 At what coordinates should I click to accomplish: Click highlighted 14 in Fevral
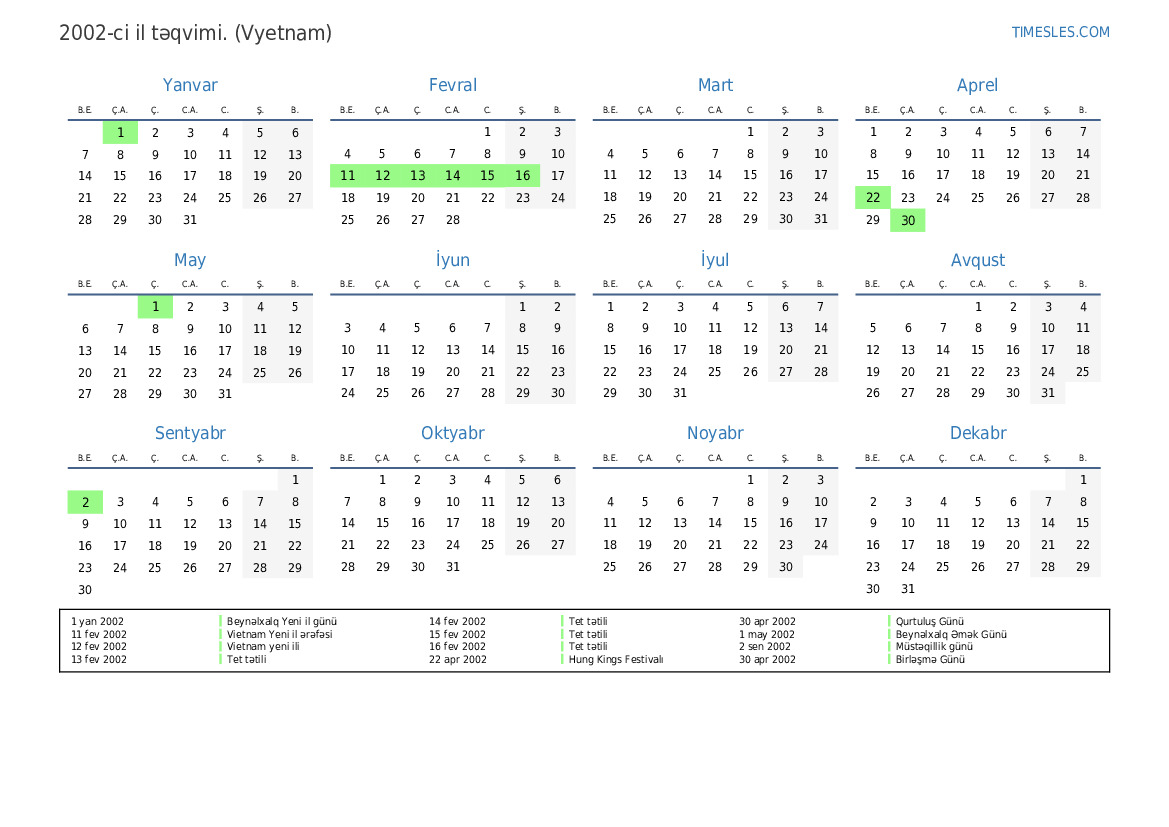point(453,176)
